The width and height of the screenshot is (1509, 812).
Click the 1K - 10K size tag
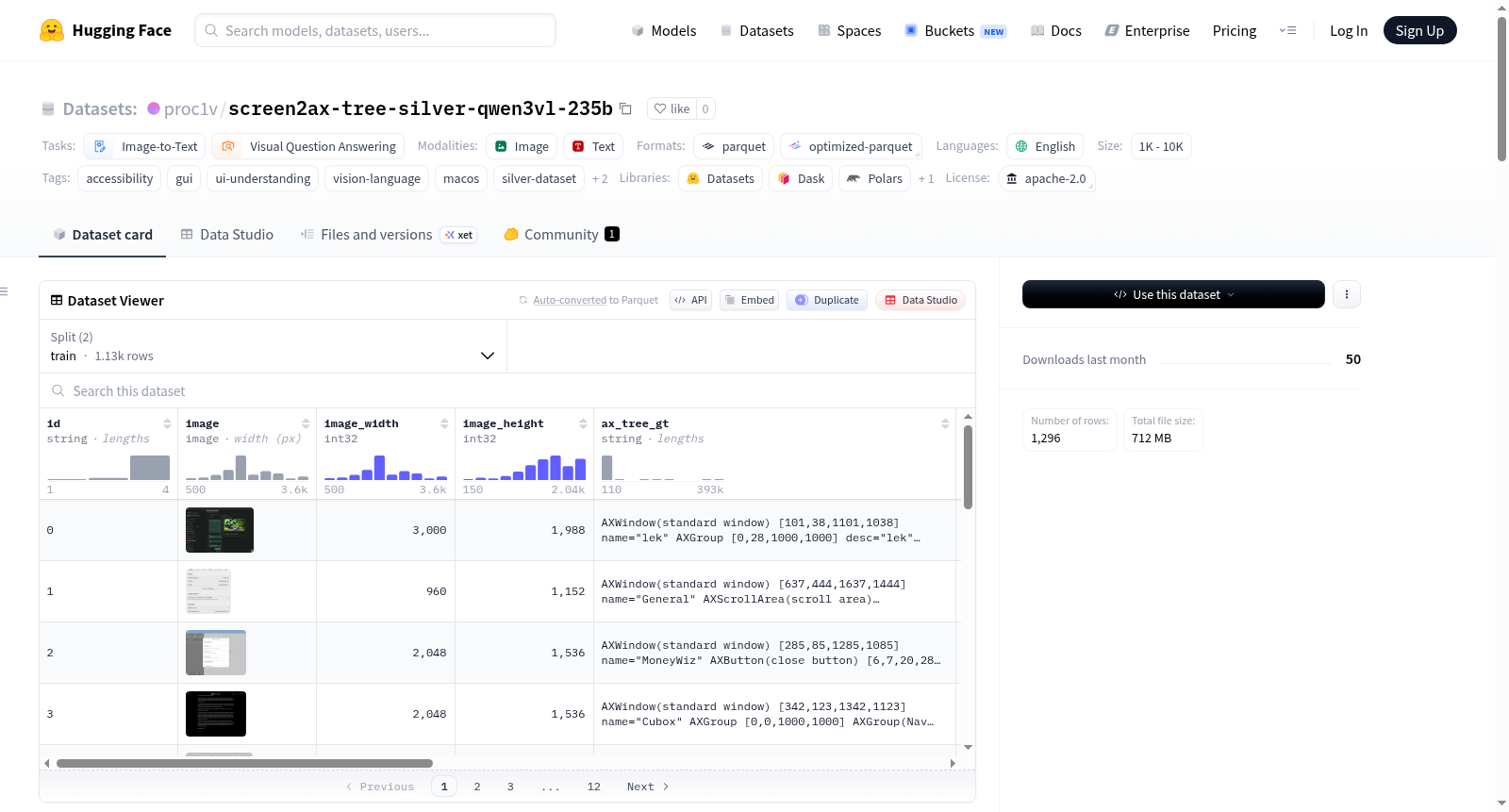[x=1161, y=146]
